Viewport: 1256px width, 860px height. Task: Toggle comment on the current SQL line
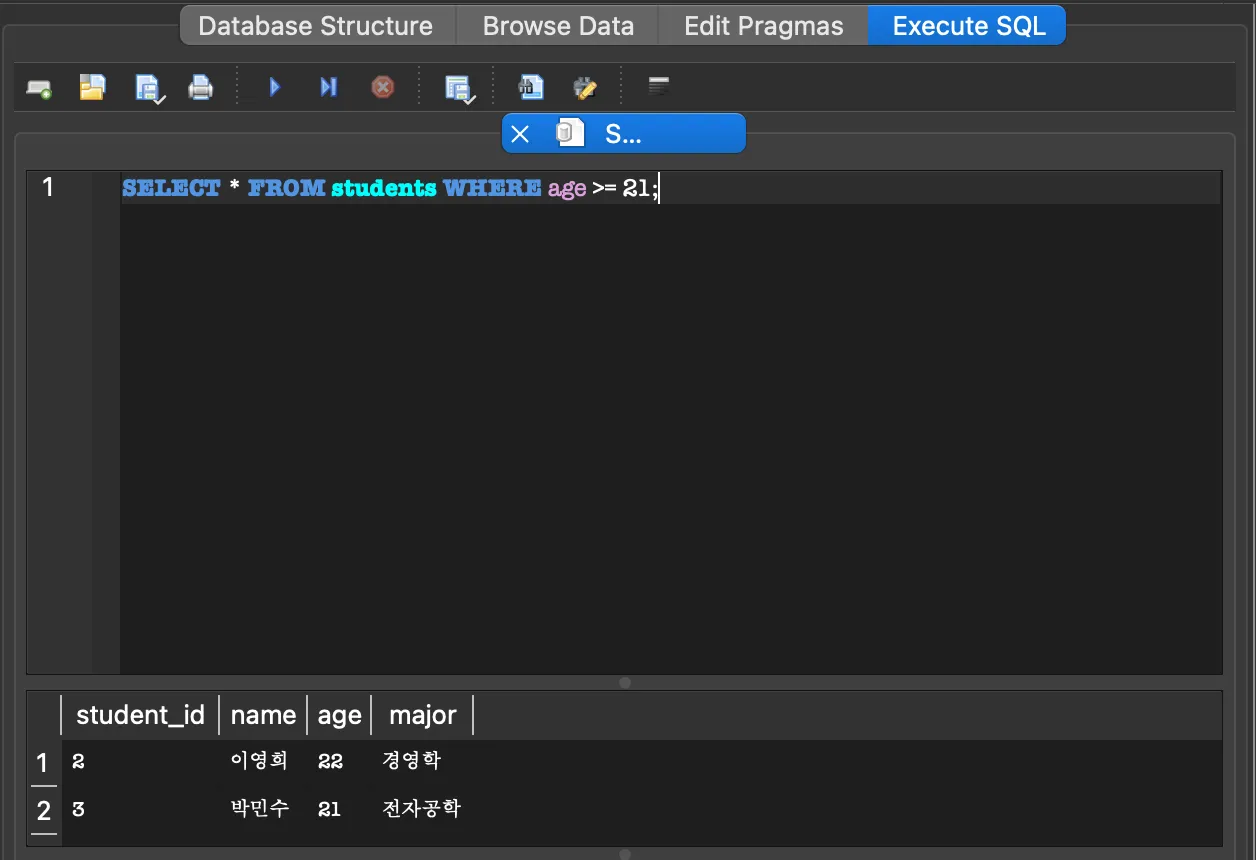pos(658,87)
